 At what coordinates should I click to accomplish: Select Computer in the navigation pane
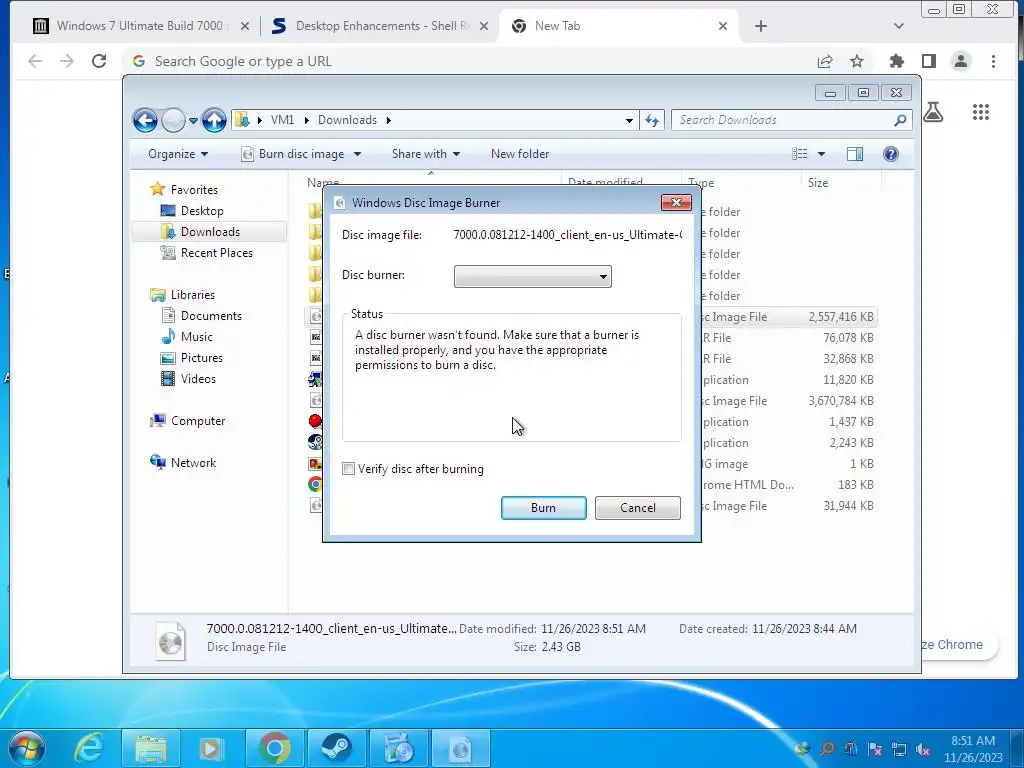pyautogui.click(x=198, y=421)
